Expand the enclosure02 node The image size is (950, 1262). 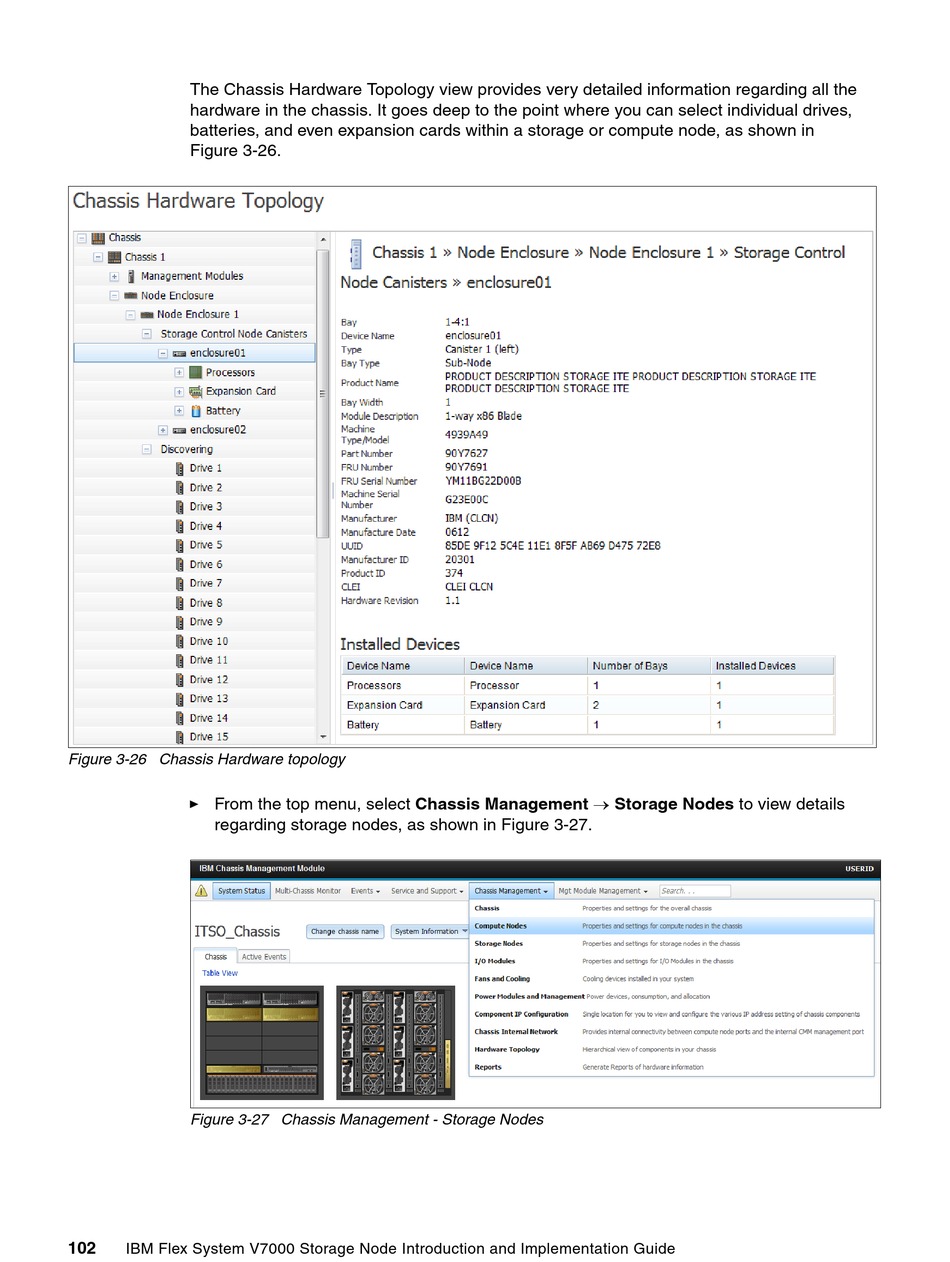[163, 430]
